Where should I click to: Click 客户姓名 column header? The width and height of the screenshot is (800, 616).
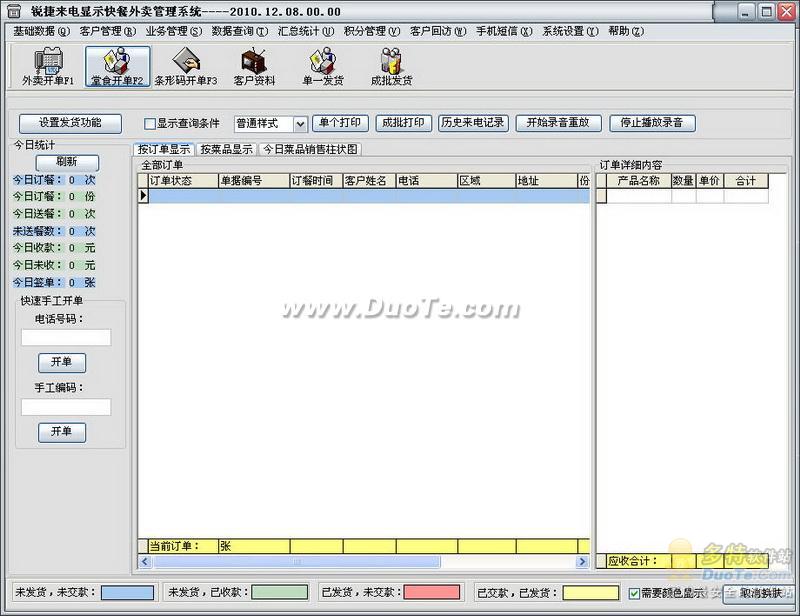coord(369,181)
